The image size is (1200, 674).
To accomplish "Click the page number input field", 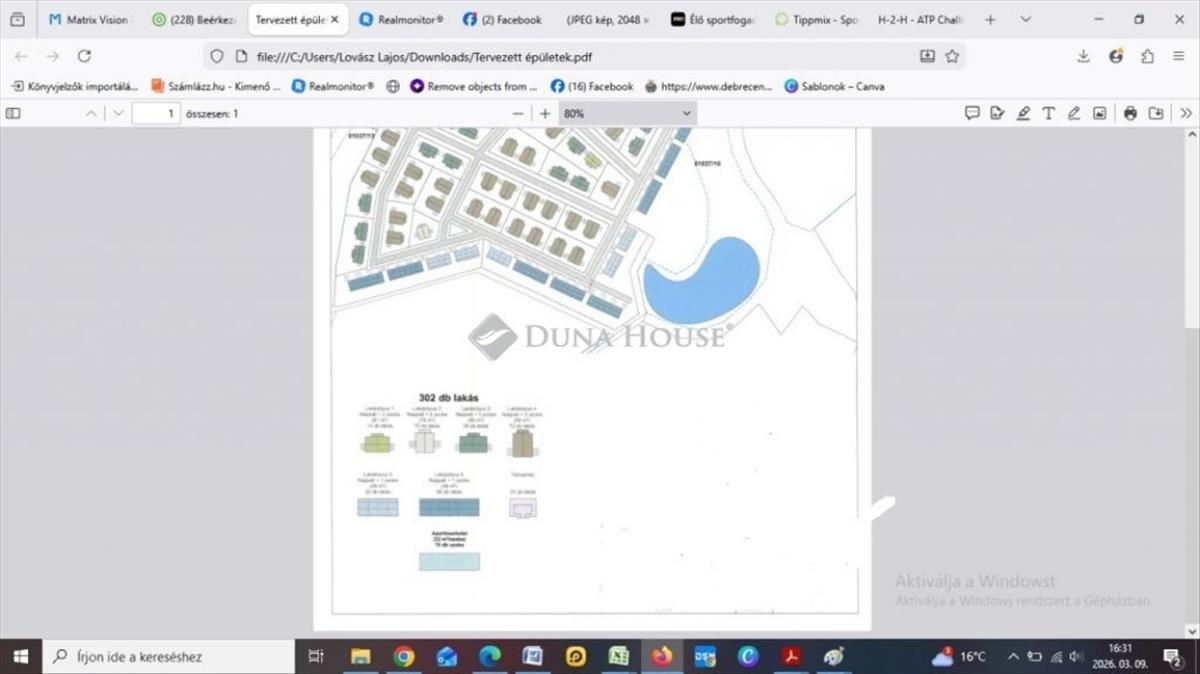I will pyautogui.click(x=156, y=114).
